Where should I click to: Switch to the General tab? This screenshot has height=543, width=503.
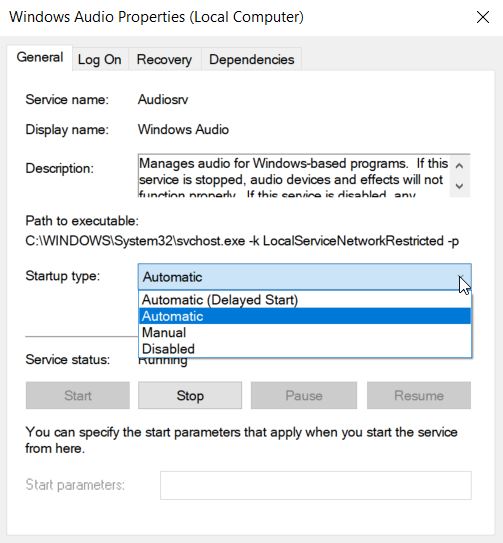[x=39, y=57]
